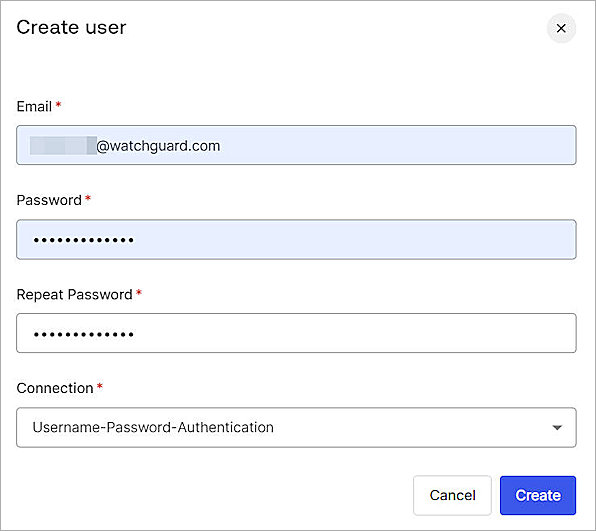Screen dimensions: 596x531
Task: Click the Email label
Action: pos(34,106)
